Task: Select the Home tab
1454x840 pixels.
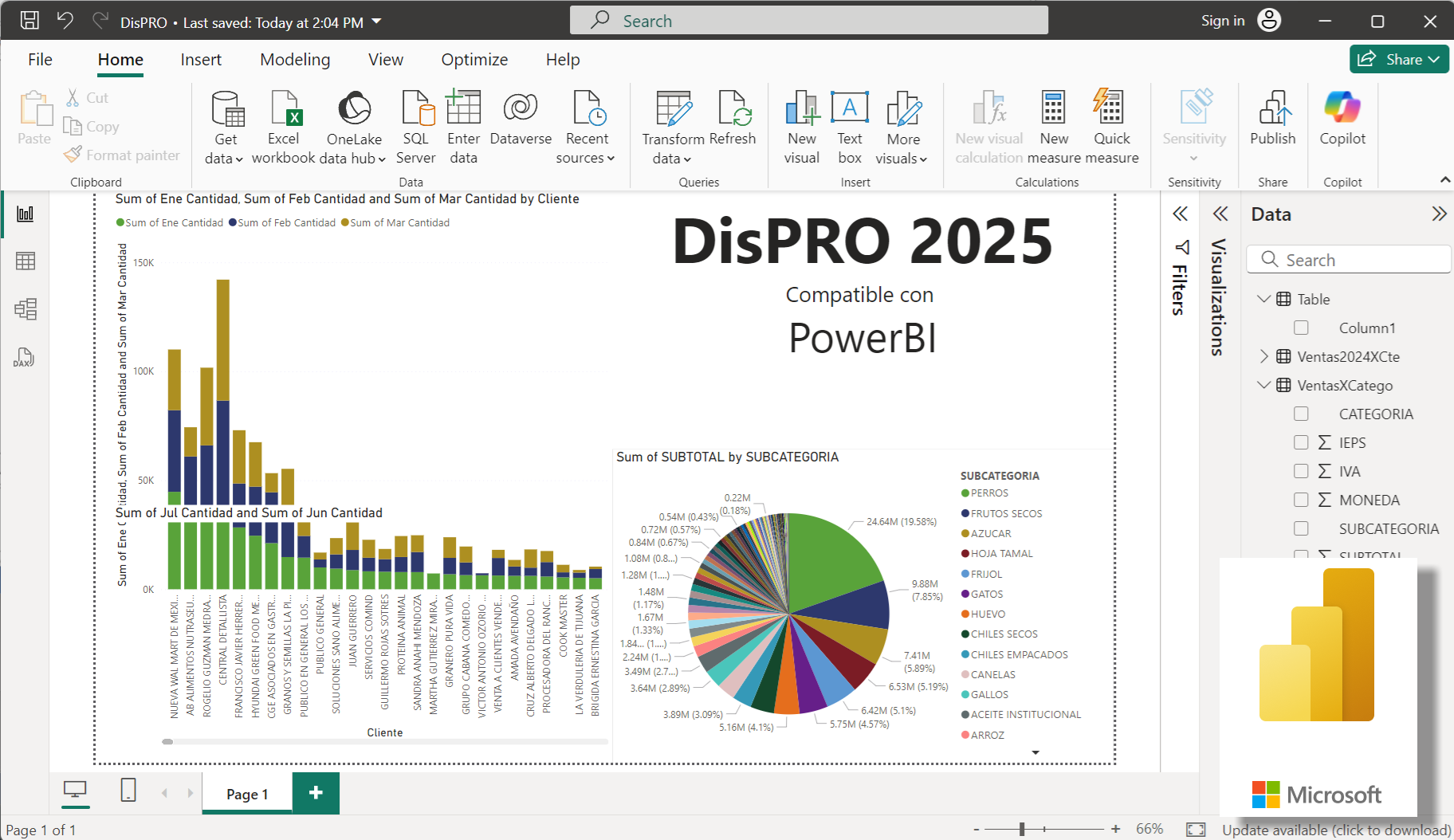Action: tap(120, 60)
